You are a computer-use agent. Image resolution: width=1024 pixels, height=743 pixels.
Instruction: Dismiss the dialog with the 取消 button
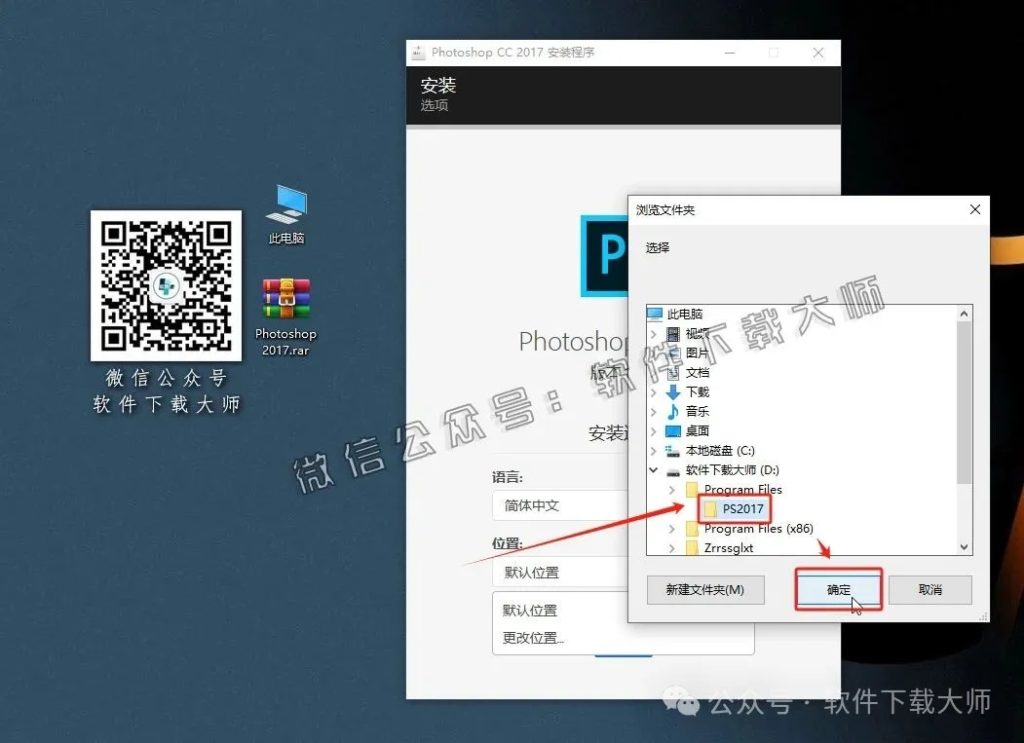pyautogui.click(x=930, y=590)
